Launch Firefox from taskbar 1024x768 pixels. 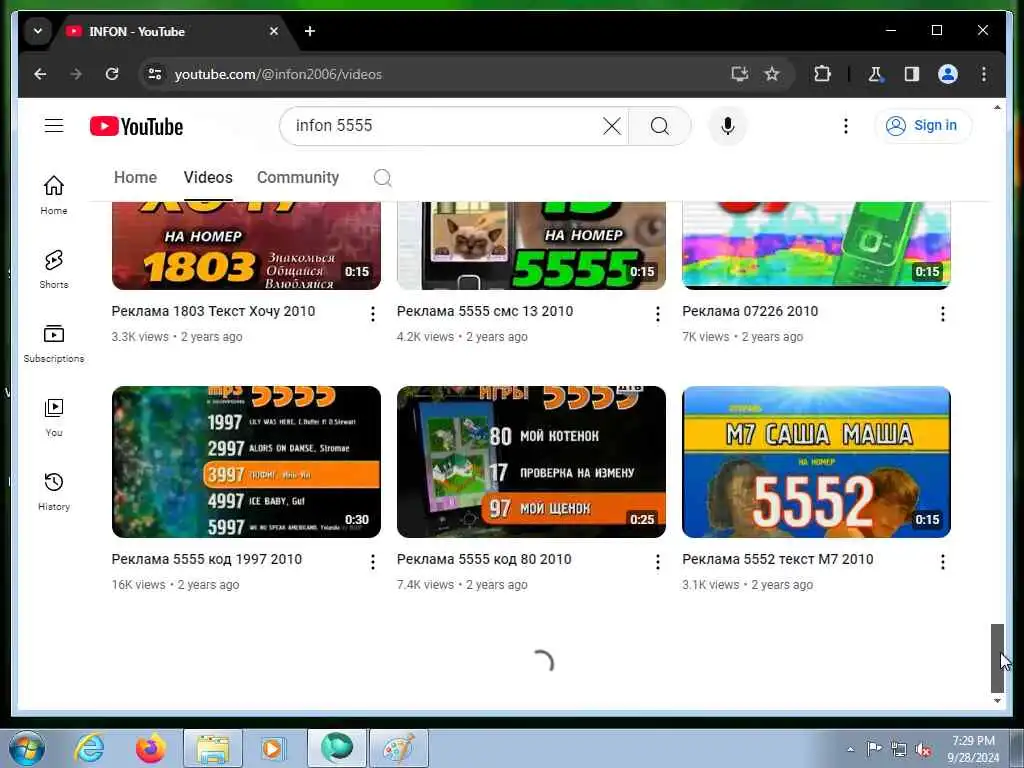[151, 748]
